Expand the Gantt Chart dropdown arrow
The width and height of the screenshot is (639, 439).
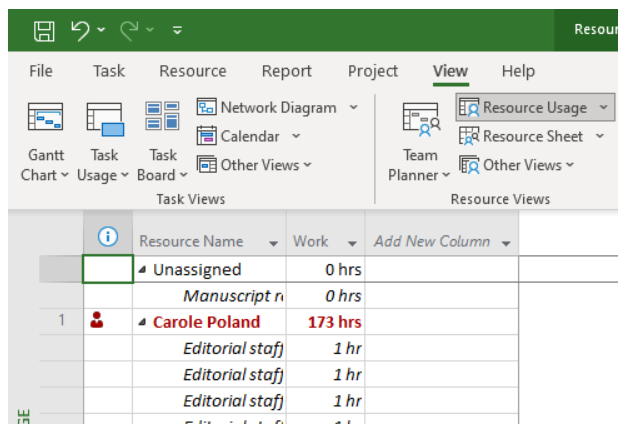coord(65,175)
